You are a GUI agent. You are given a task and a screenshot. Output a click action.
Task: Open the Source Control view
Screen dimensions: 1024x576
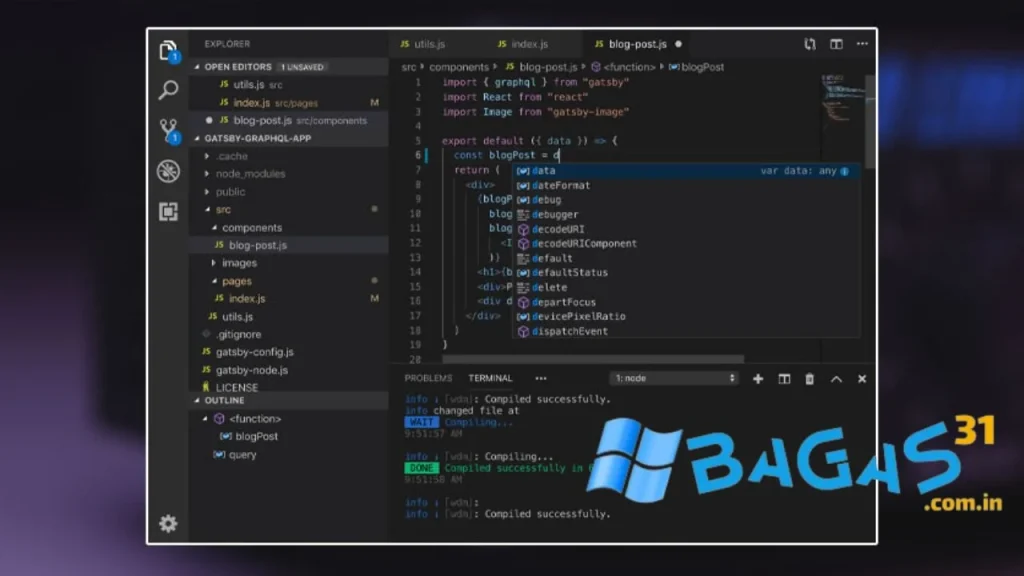[169, 130]
